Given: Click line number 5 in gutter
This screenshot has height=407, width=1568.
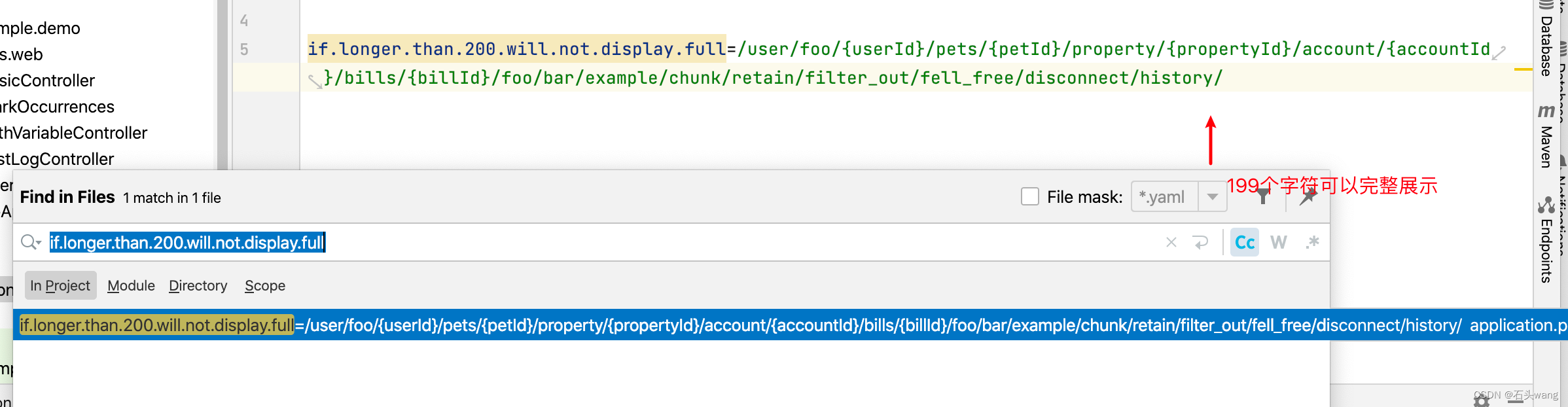Looking at the screenshot, I should tap(244, 50).
